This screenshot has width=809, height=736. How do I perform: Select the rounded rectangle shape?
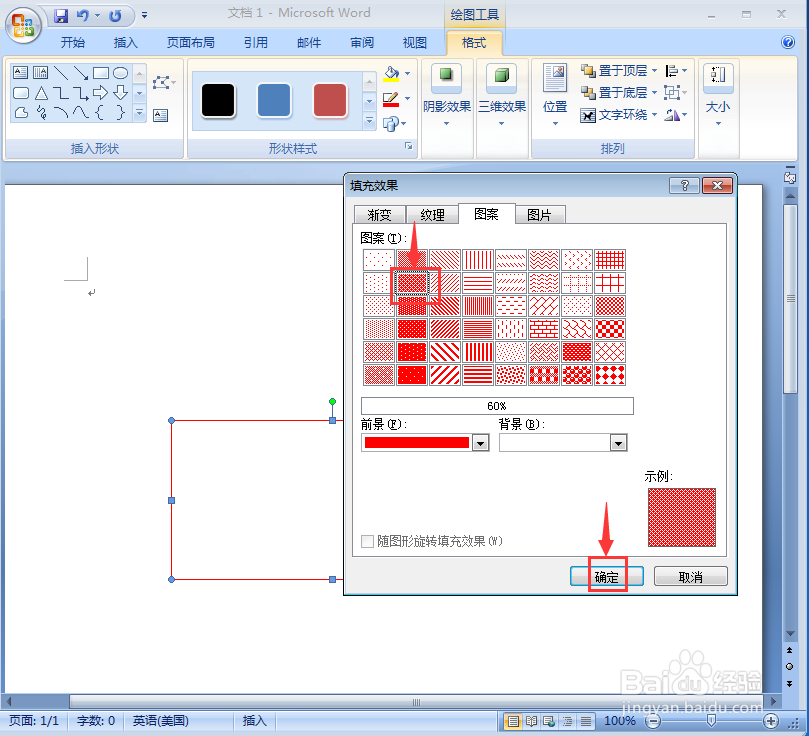click(20, 93)
